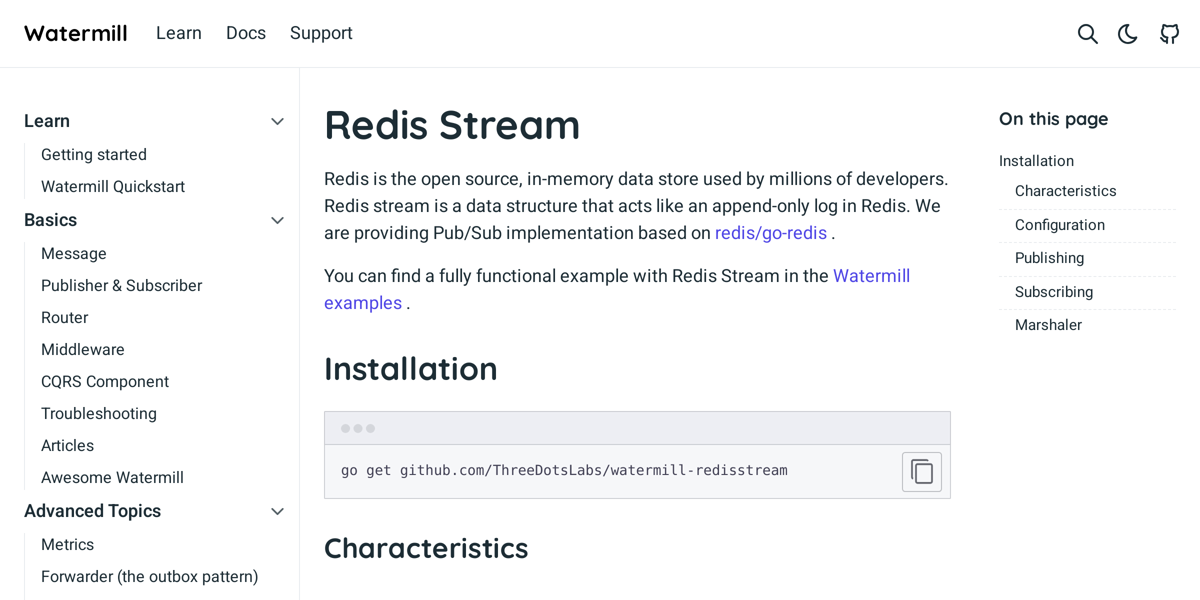This screenshot has height=600, width=1200.
Task: Select Publisher & Subscriber in the sidebar
Action: 121,285
